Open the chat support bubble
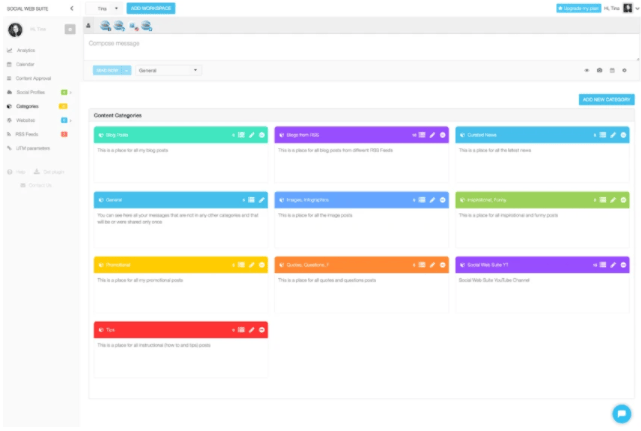The height and width of the screenshot is (431, 641). [x=620, y=412]
